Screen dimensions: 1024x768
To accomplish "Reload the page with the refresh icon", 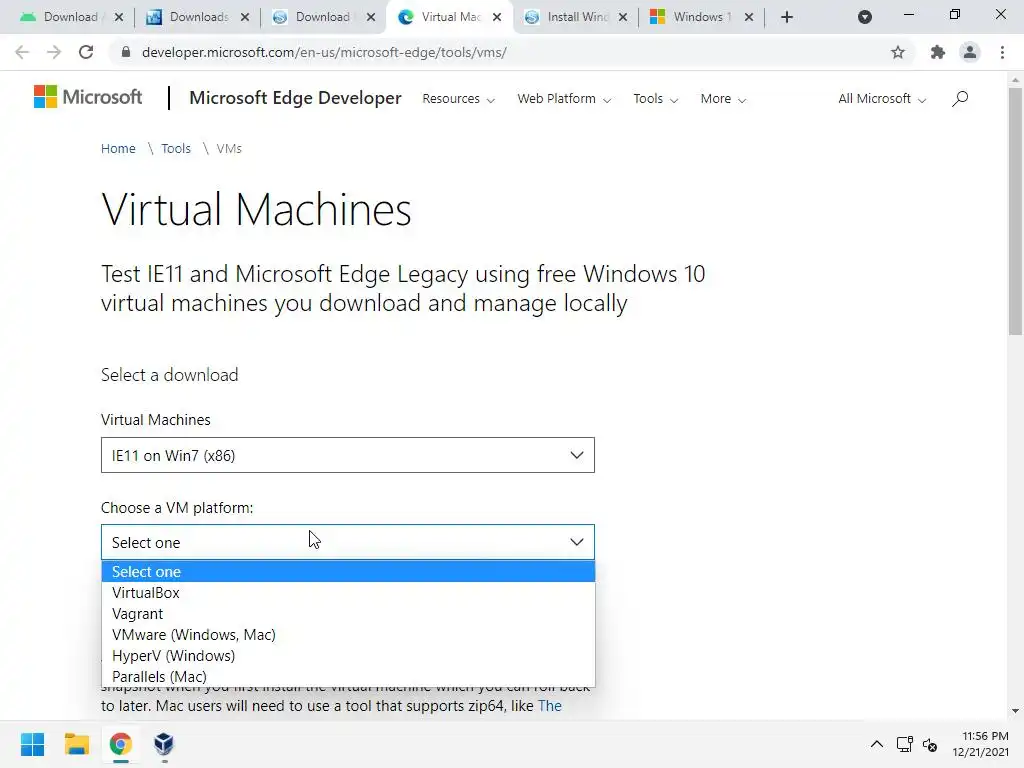I will pyautogui.click(x=86, y=52).
